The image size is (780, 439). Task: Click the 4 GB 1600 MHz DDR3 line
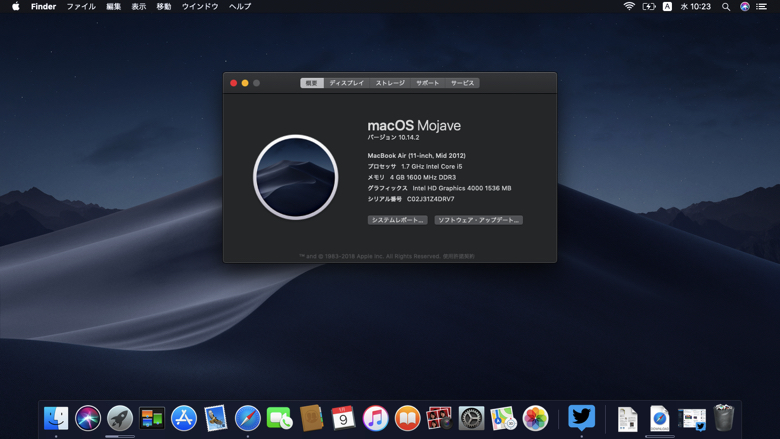coord(423,177)
